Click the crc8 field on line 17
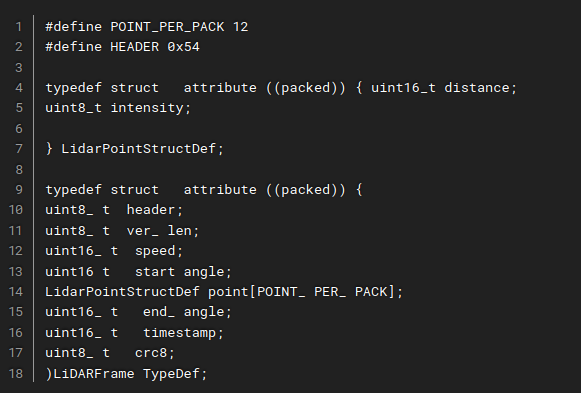The height and width of the screenshot is (393, 581). click(151, 353)
